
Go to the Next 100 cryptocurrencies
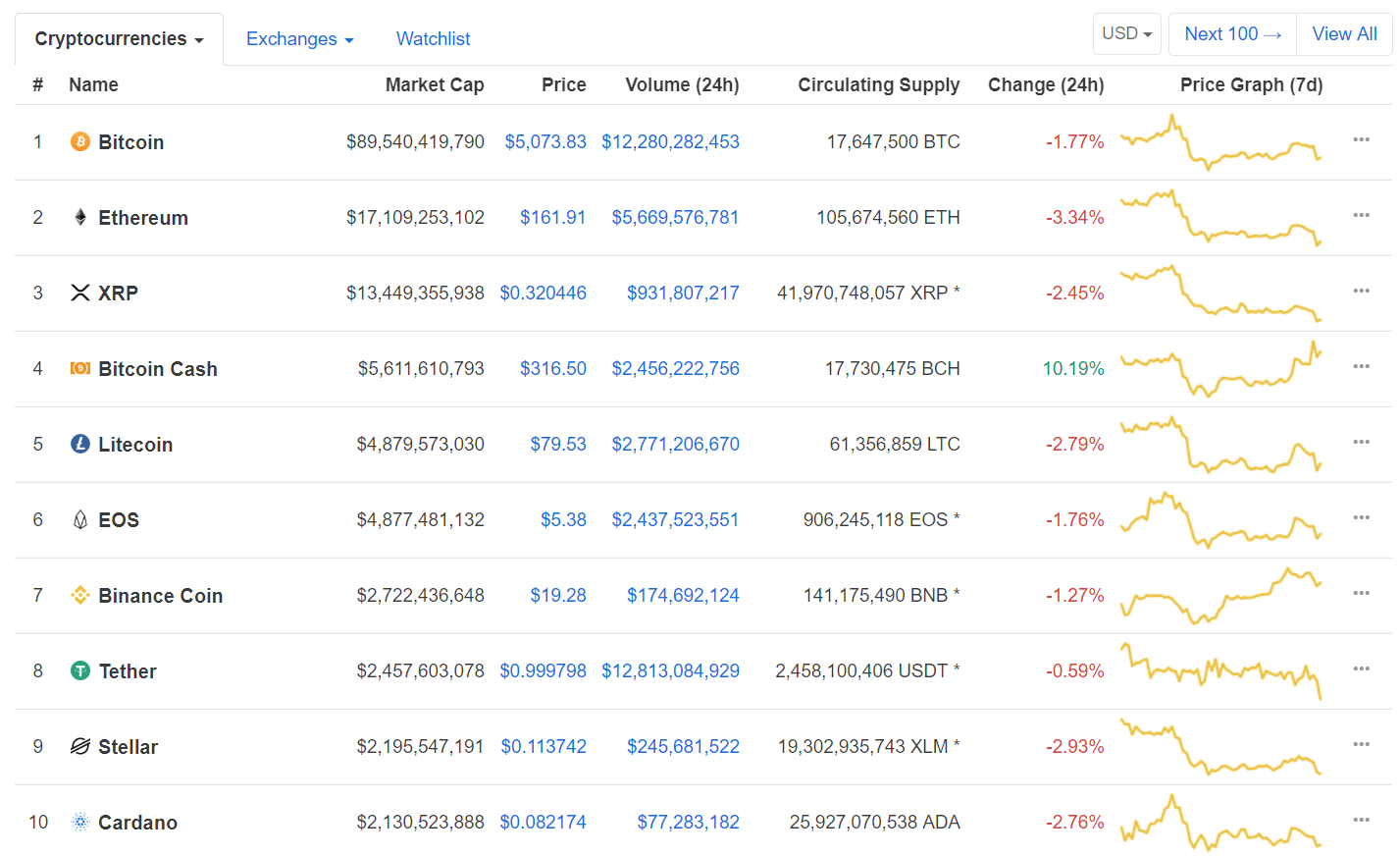click(1232, 33)
